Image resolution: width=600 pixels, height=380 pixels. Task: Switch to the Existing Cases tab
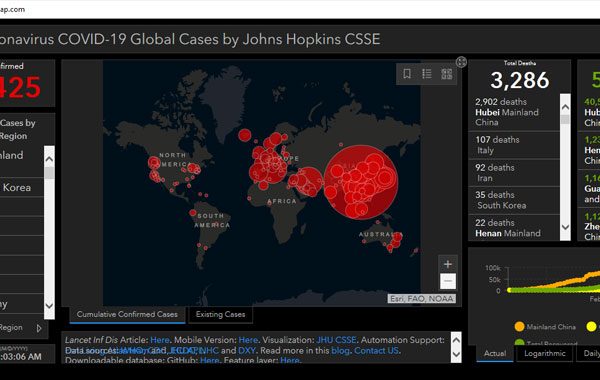tap(220, 315)
